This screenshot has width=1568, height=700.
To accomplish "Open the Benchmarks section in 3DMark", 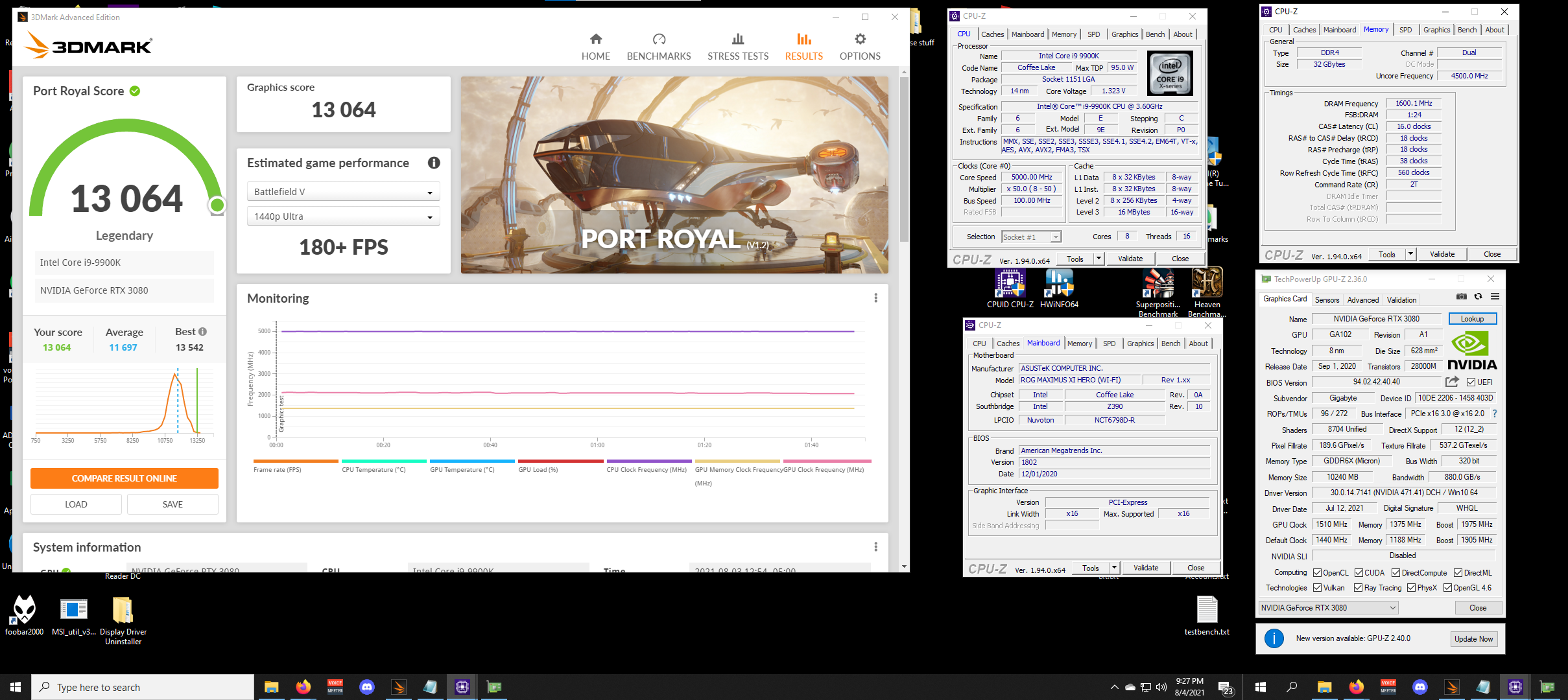I will click(658, 47).
